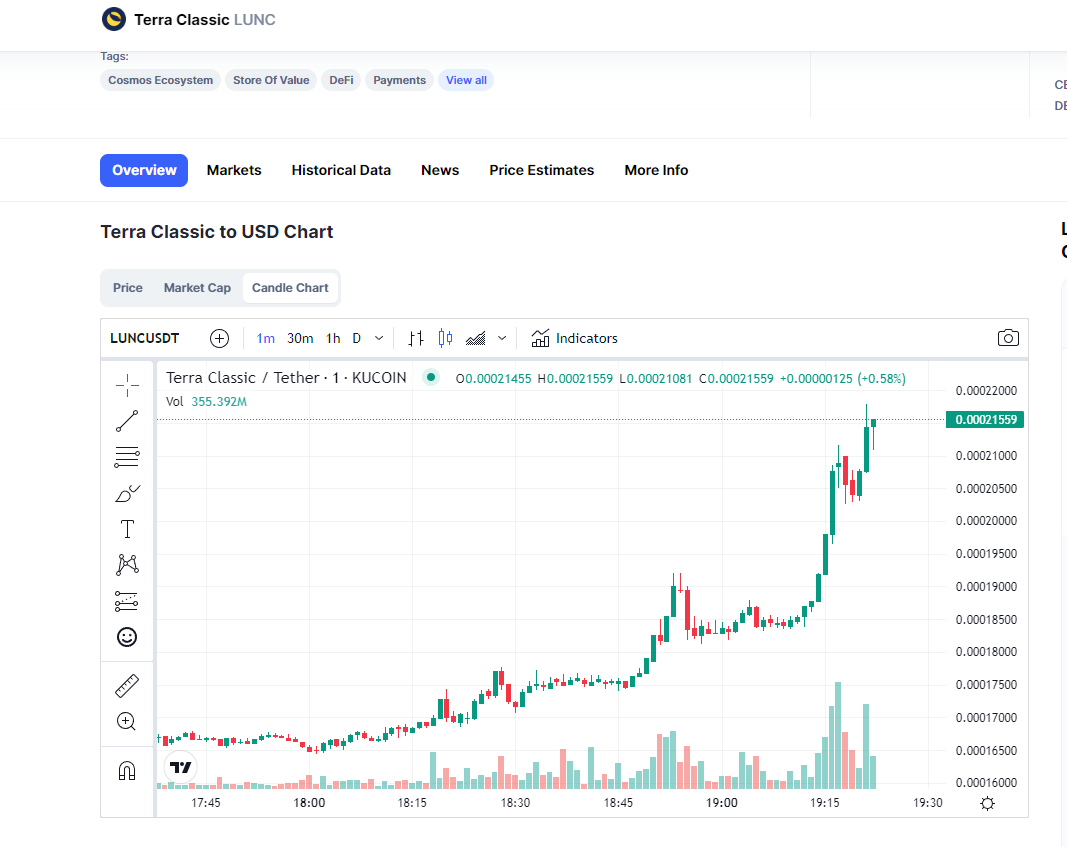This screenshot has height=847, width=1067.
Task: Click the 18:00 time axis label
Action: point(309,803)
